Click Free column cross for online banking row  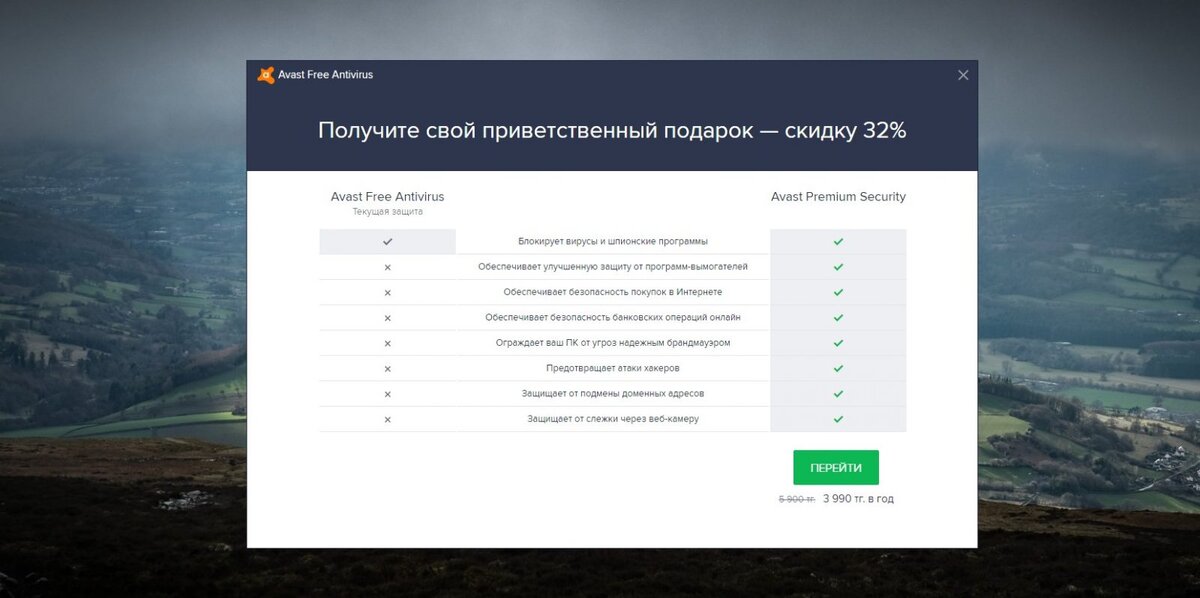(x=387, y=318)
